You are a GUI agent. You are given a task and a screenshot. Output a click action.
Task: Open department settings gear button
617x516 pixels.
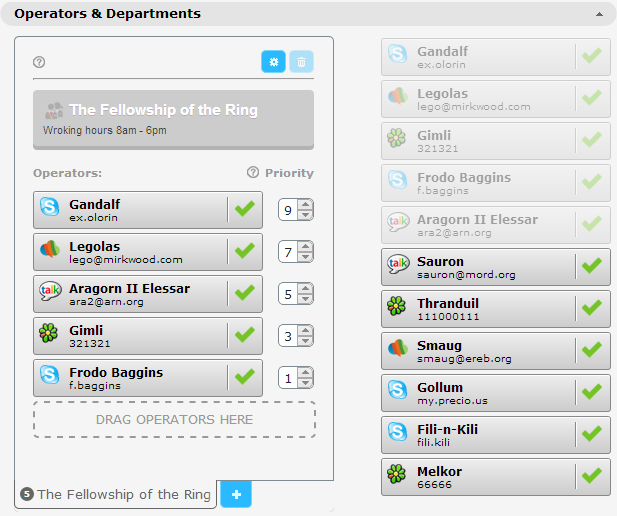pos(273,62)
